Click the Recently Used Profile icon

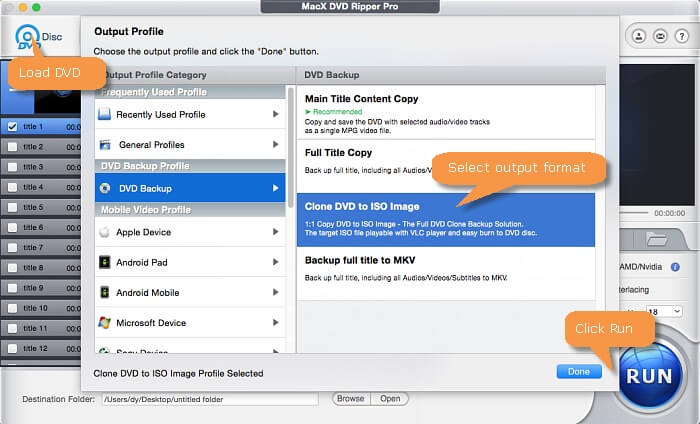coord(104,114)
